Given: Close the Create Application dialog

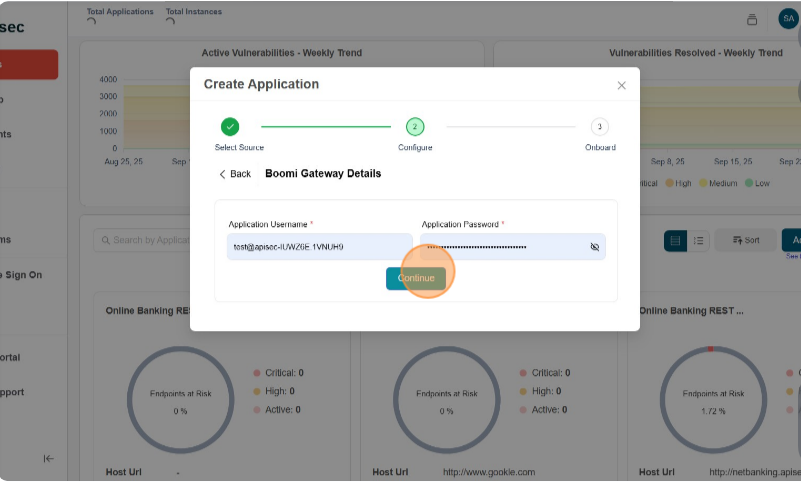Looking at the screenshot, I should pyautogui.click(x=621, y=86).
